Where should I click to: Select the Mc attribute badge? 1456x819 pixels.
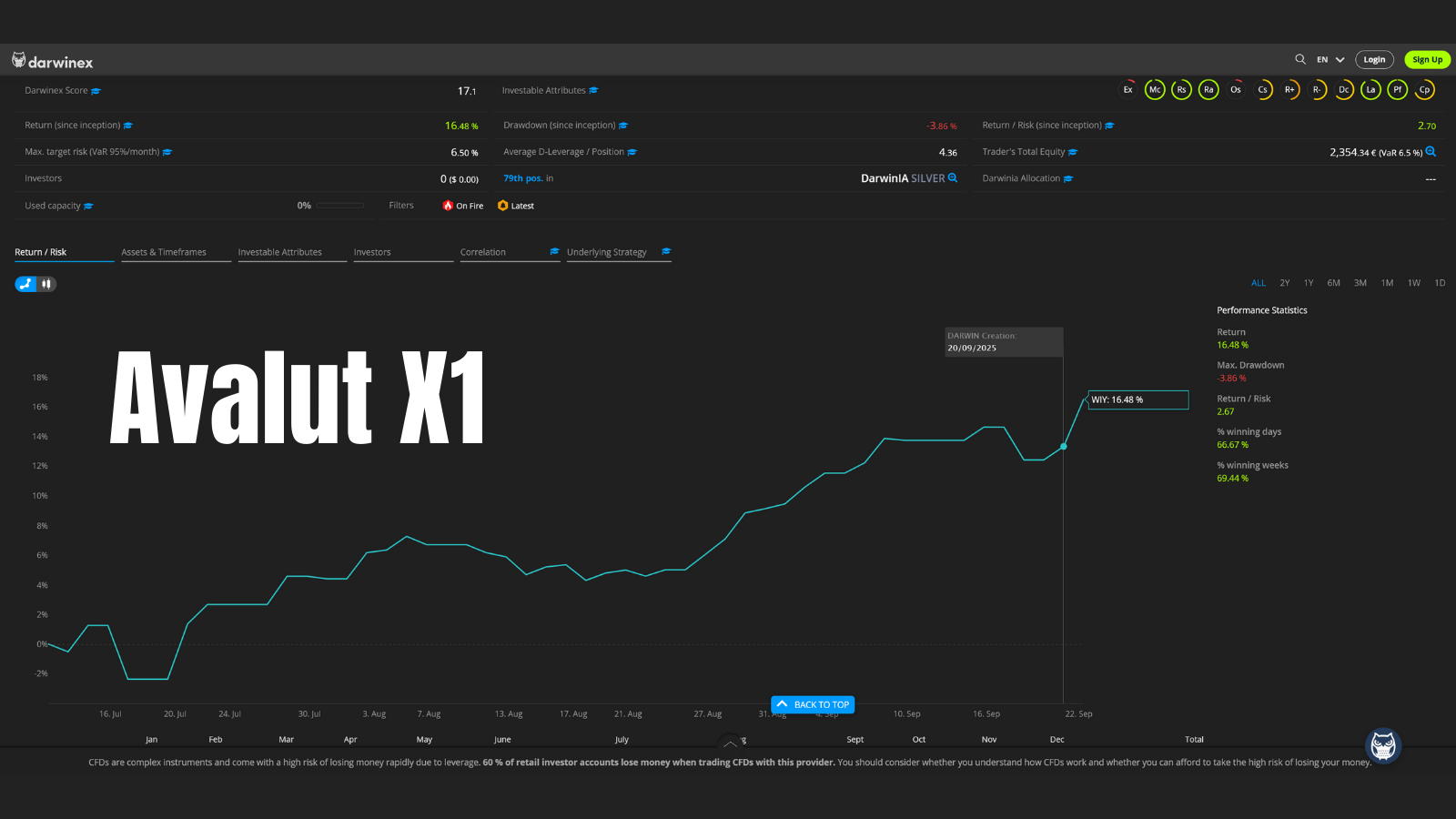coord(1155,89)
